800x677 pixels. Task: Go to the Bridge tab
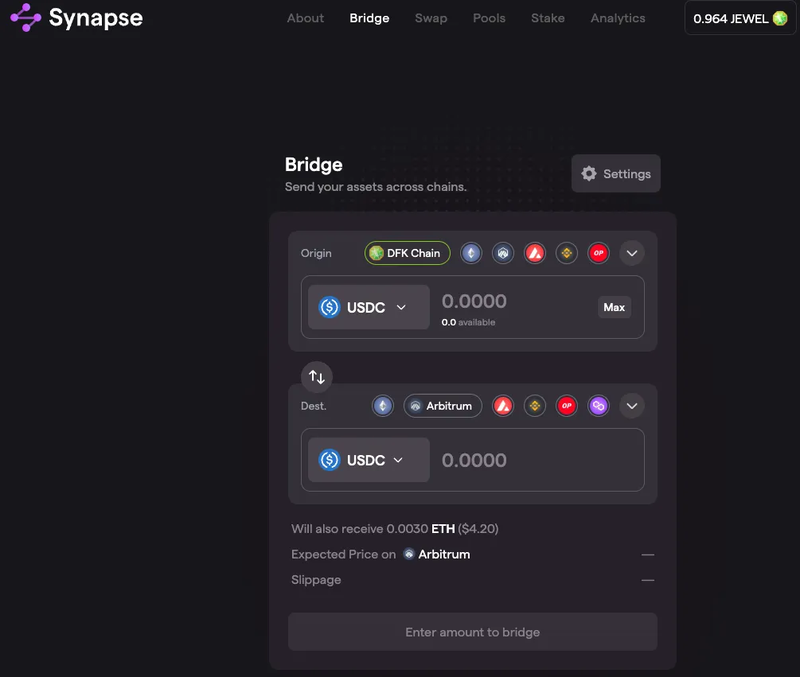369,18
